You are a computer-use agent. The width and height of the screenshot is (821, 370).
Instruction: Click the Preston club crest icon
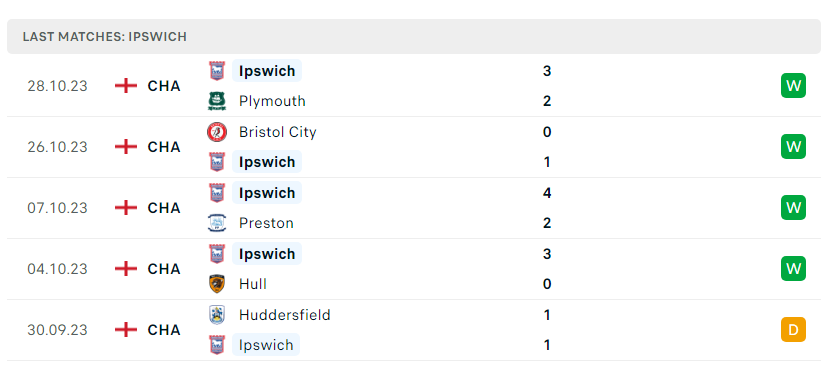217,223
